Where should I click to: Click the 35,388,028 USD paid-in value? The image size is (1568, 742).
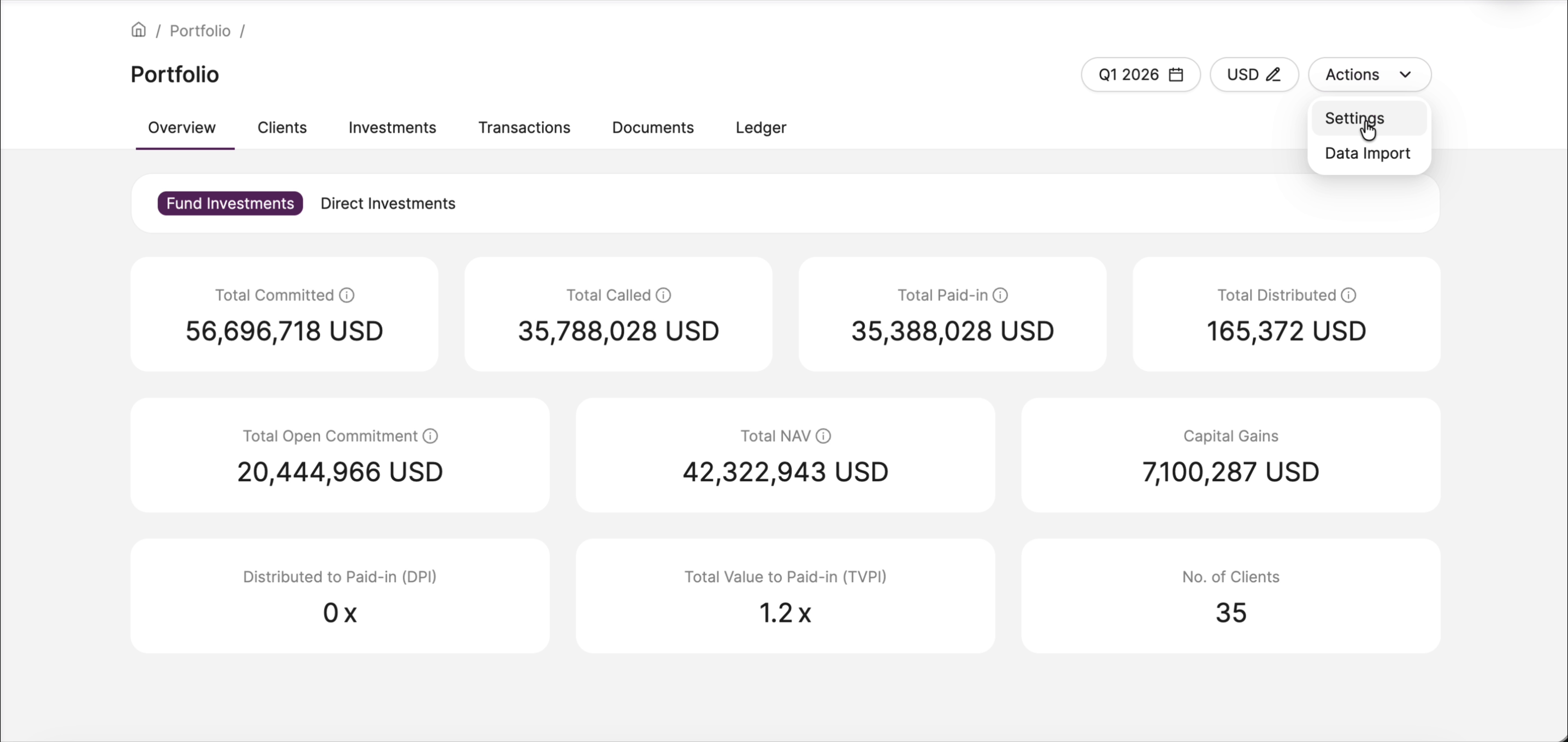[953, 331]
